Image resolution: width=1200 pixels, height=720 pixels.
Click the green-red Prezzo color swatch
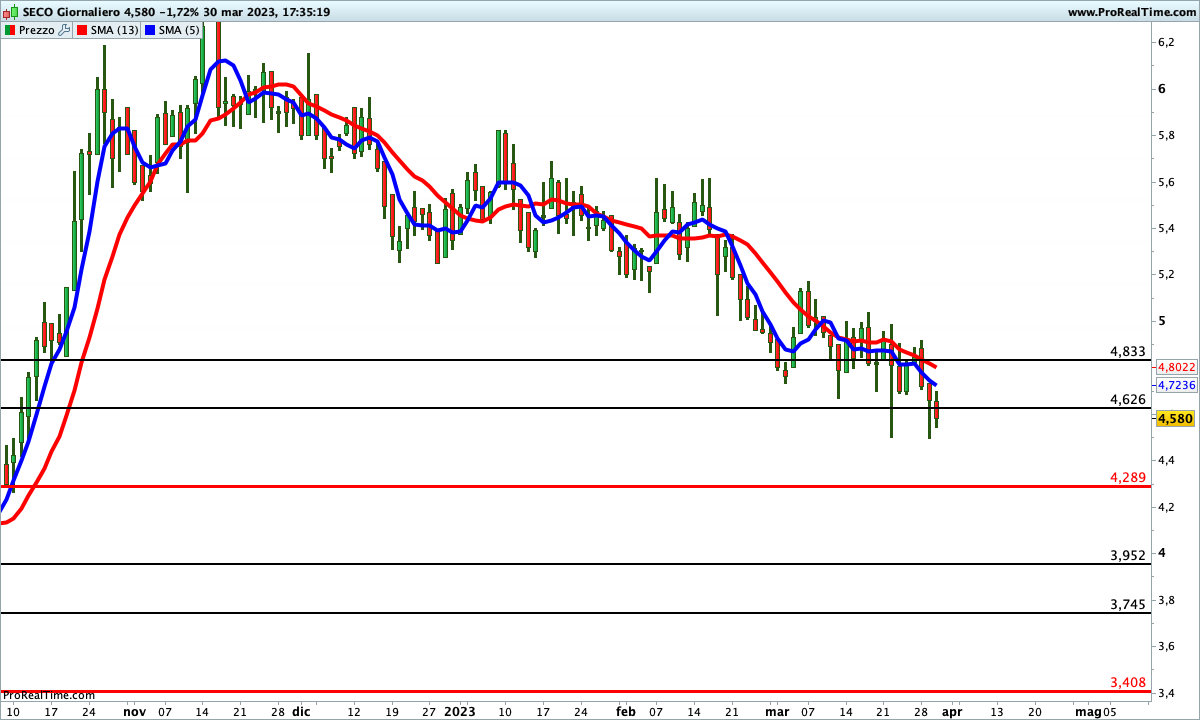pyautogui.click(x=9, y=30)
